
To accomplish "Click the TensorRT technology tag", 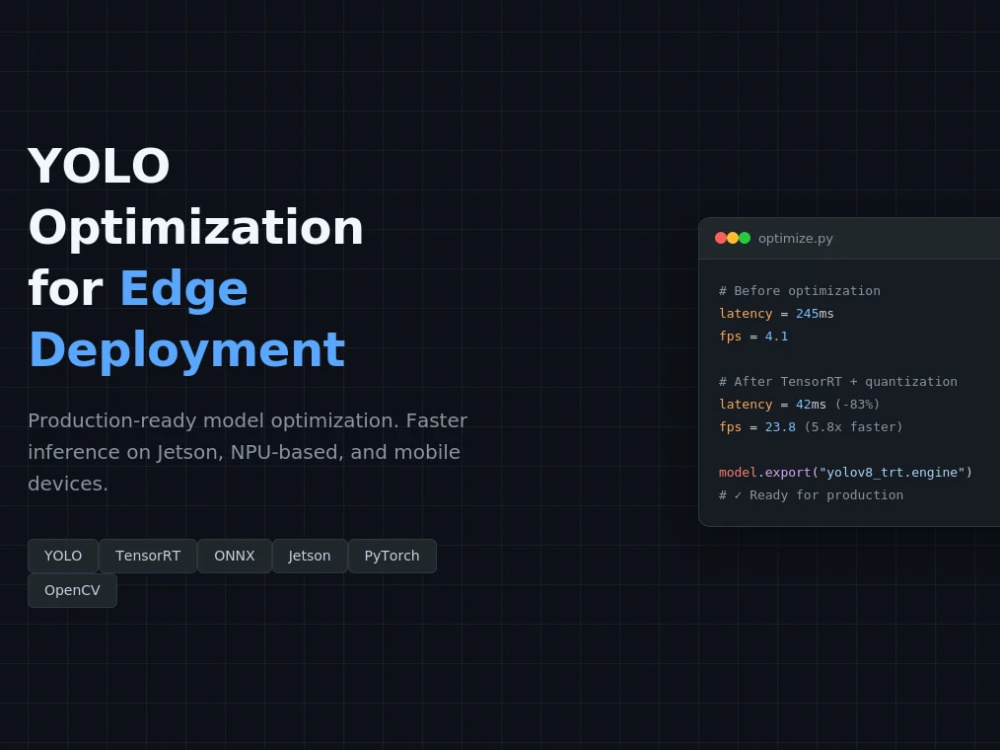I will coord(148,555).
